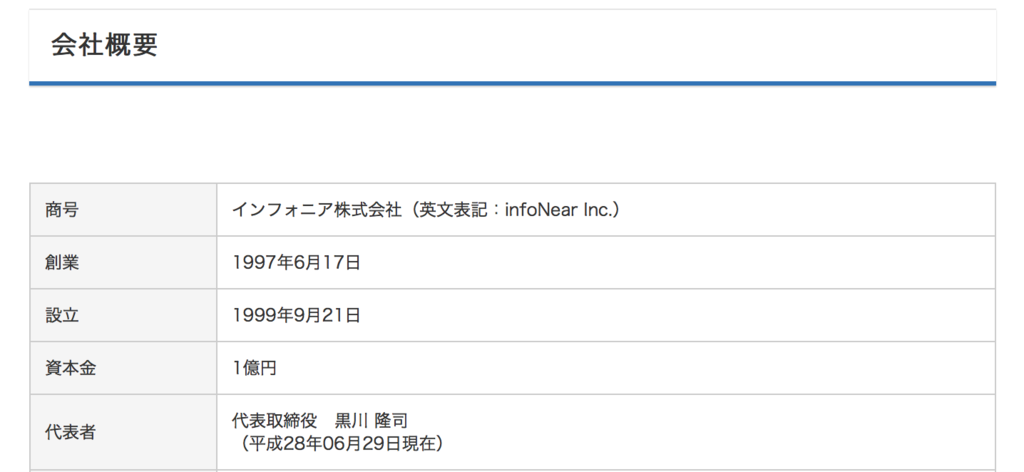Click the 代表者 row label
The height and width of the screenshot is (472, 1024).
pyautogui.click(x=70, y=432)
